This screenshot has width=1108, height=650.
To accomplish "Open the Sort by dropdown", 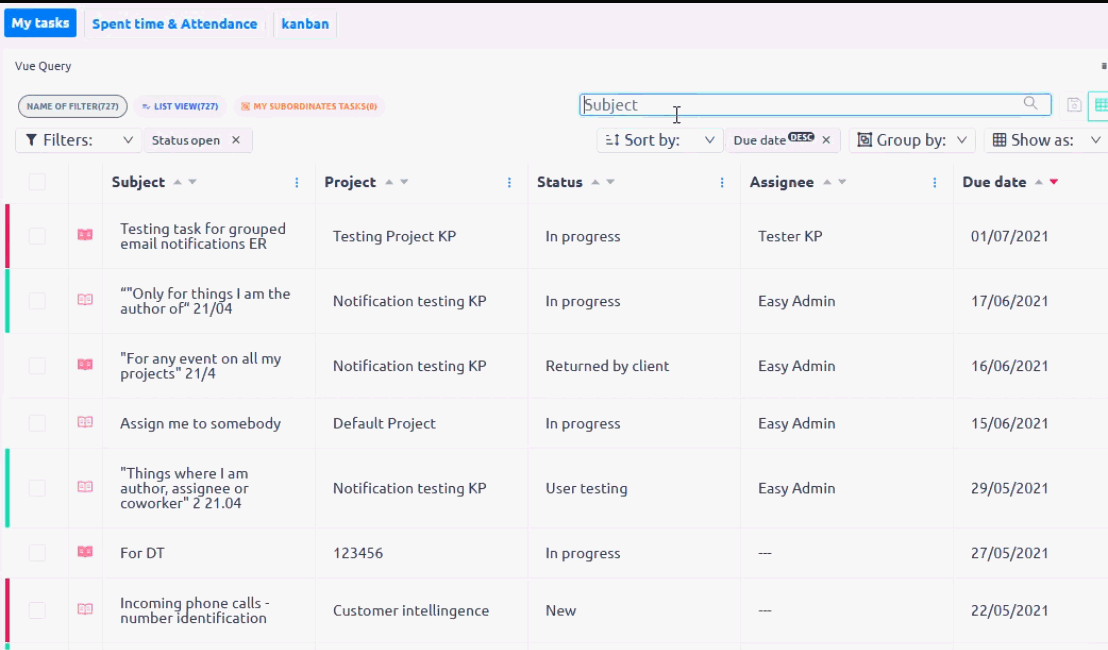I will (661, 141).
